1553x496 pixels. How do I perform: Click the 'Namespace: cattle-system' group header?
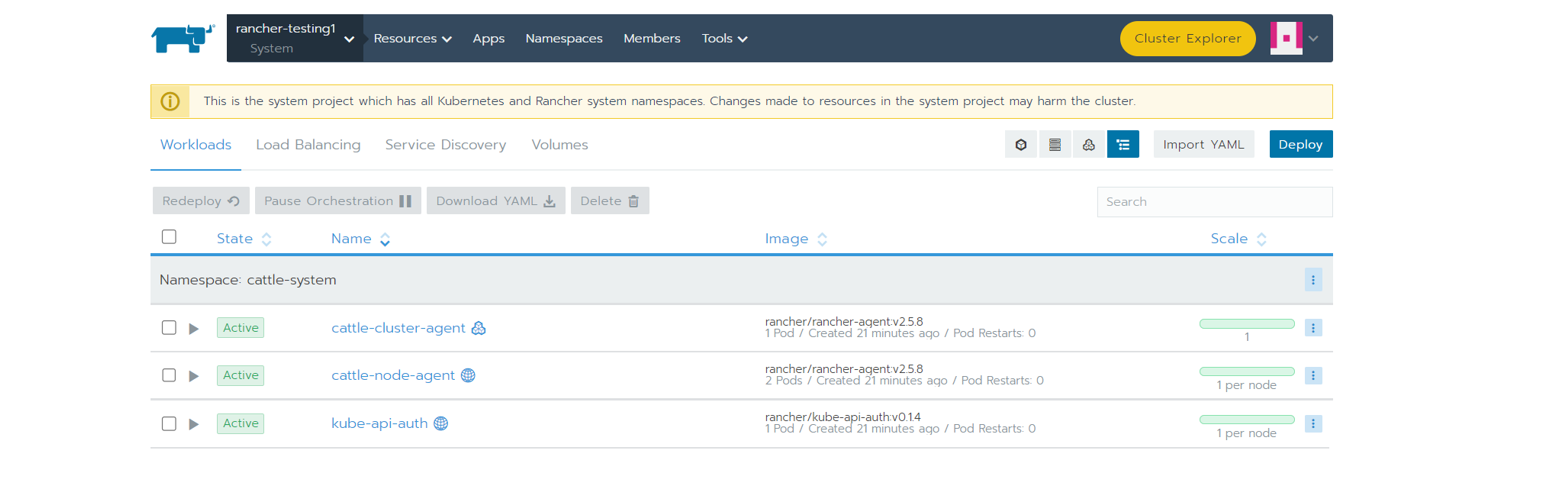tap(741, 280)
